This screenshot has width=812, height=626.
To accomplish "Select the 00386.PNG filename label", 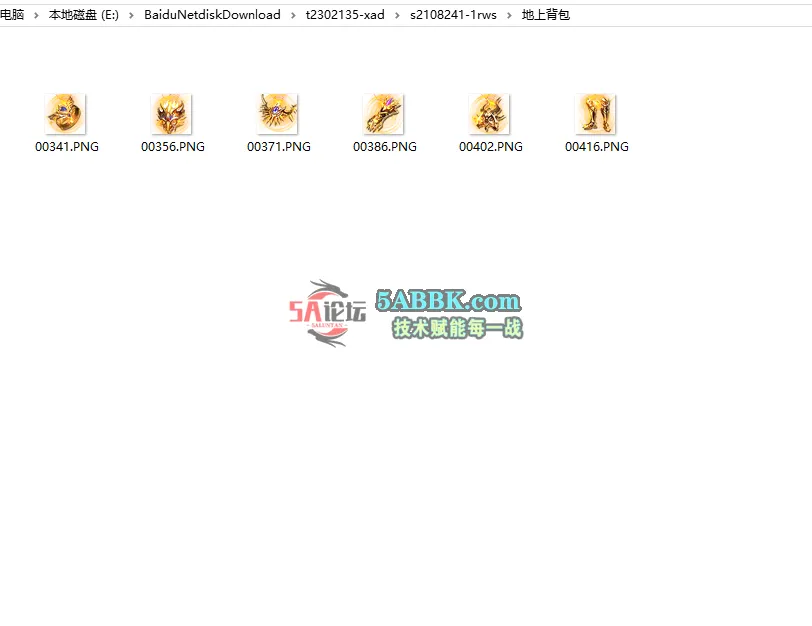I will pos(384,146).
